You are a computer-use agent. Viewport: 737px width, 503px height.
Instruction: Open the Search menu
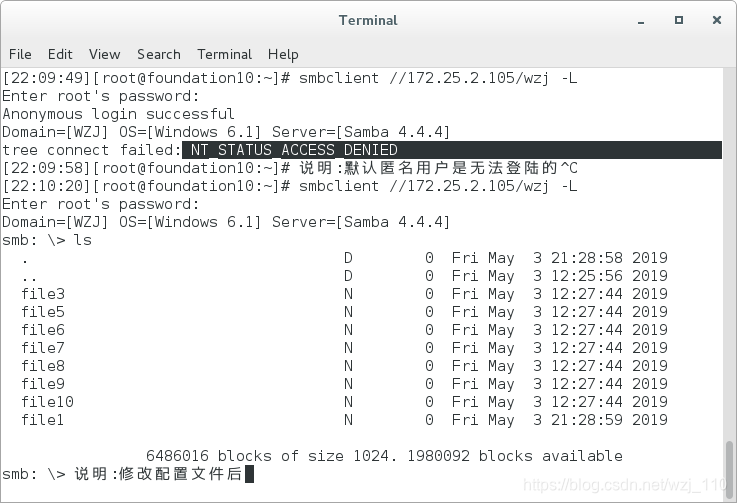click(159, 55)
